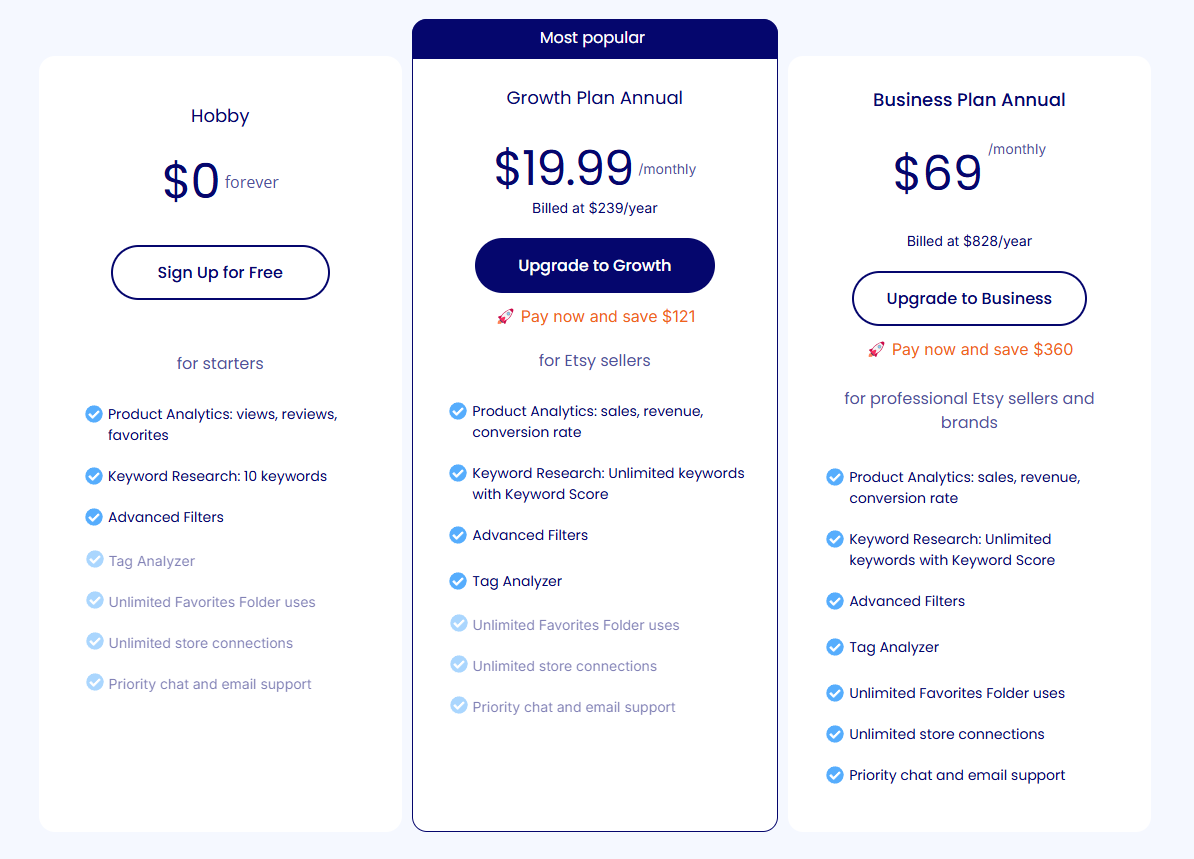Screen dimensions: 1194x859
Task: Toggle the greyed Tag Analyzer check in Hobby plan
Action: coord(93,560)
